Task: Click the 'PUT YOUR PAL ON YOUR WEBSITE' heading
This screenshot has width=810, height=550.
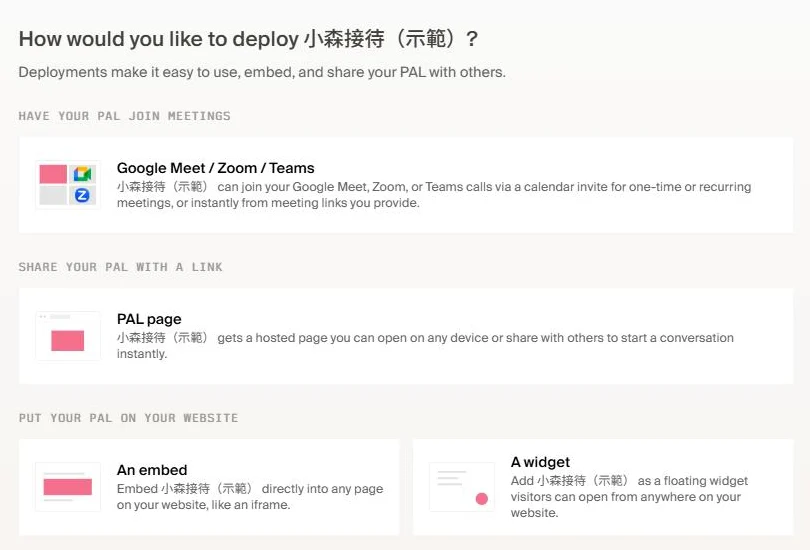Action: click(128, 418)
